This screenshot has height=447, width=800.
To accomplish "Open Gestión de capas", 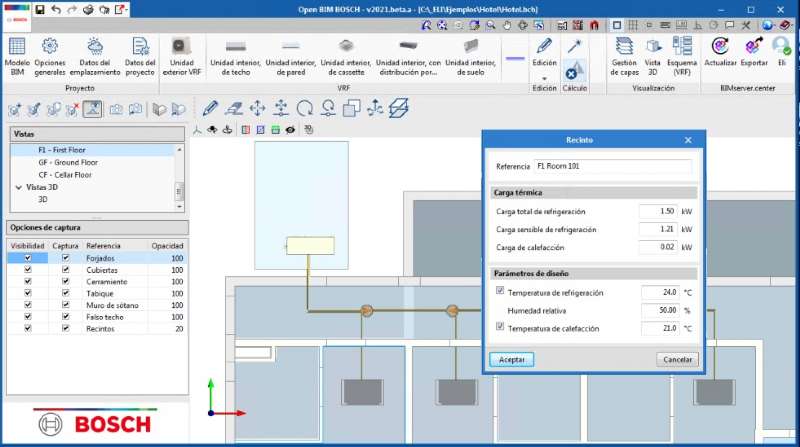I will click(x=624, y=57).
